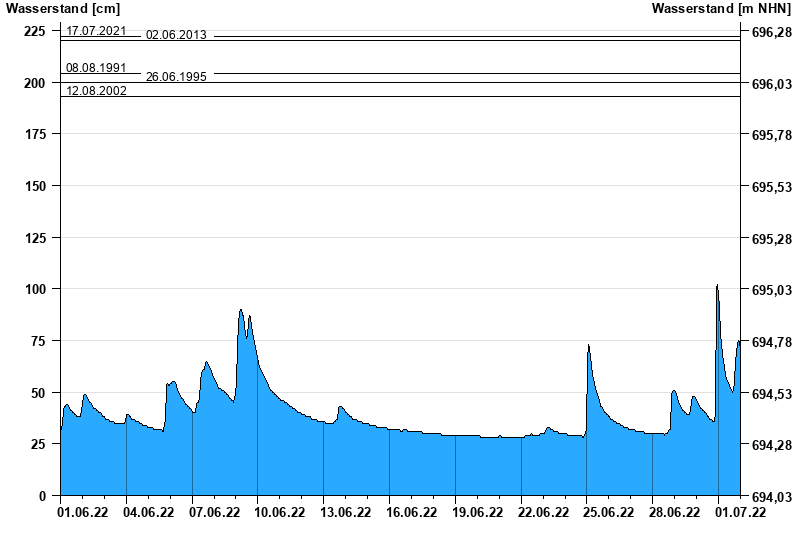Click the 01.07.22 date tick label
The height and width of the screenshot is (550, 800).
740,513
